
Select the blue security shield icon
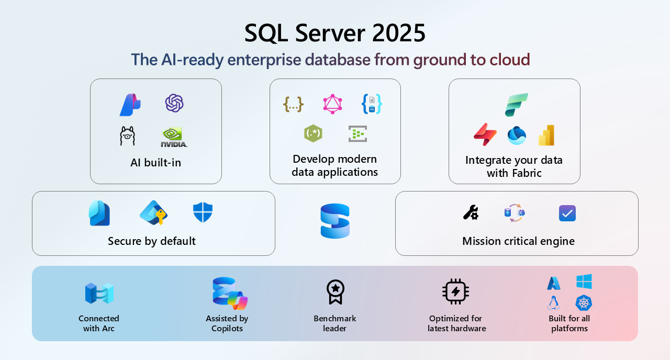point(203,212)
